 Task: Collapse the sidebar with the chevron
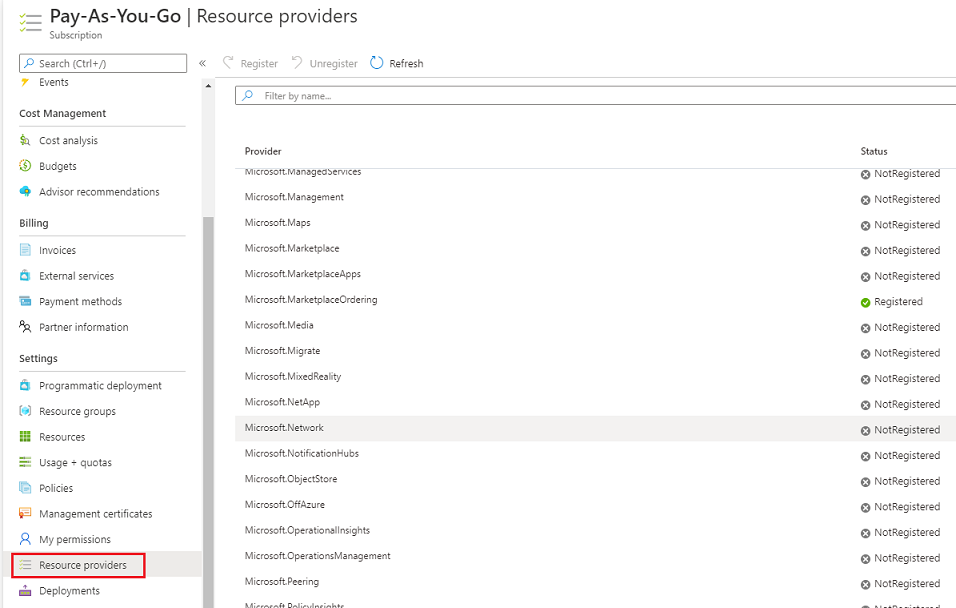pos(201,63)
